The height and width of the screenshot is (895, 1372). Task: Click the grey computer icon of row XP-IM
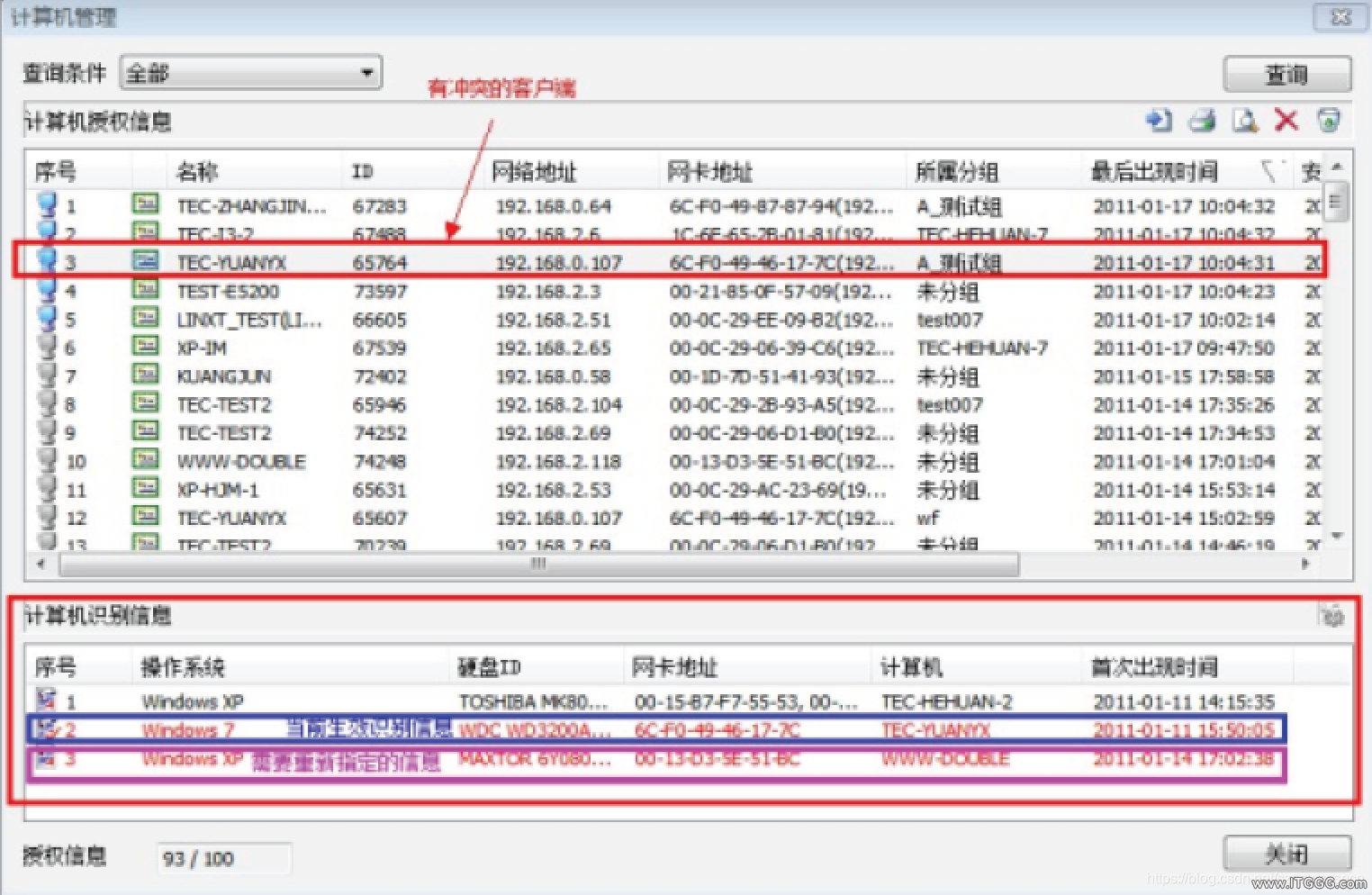[47, 347]
